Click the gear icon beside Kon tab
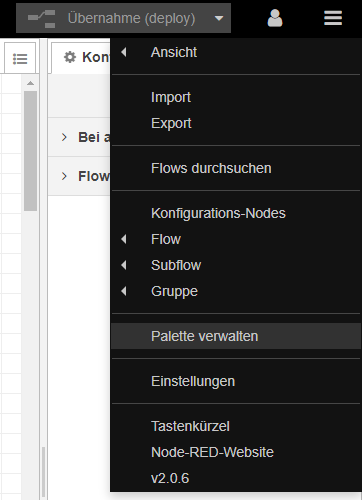This screenshot has width=362, height=500. coord(70,57)
